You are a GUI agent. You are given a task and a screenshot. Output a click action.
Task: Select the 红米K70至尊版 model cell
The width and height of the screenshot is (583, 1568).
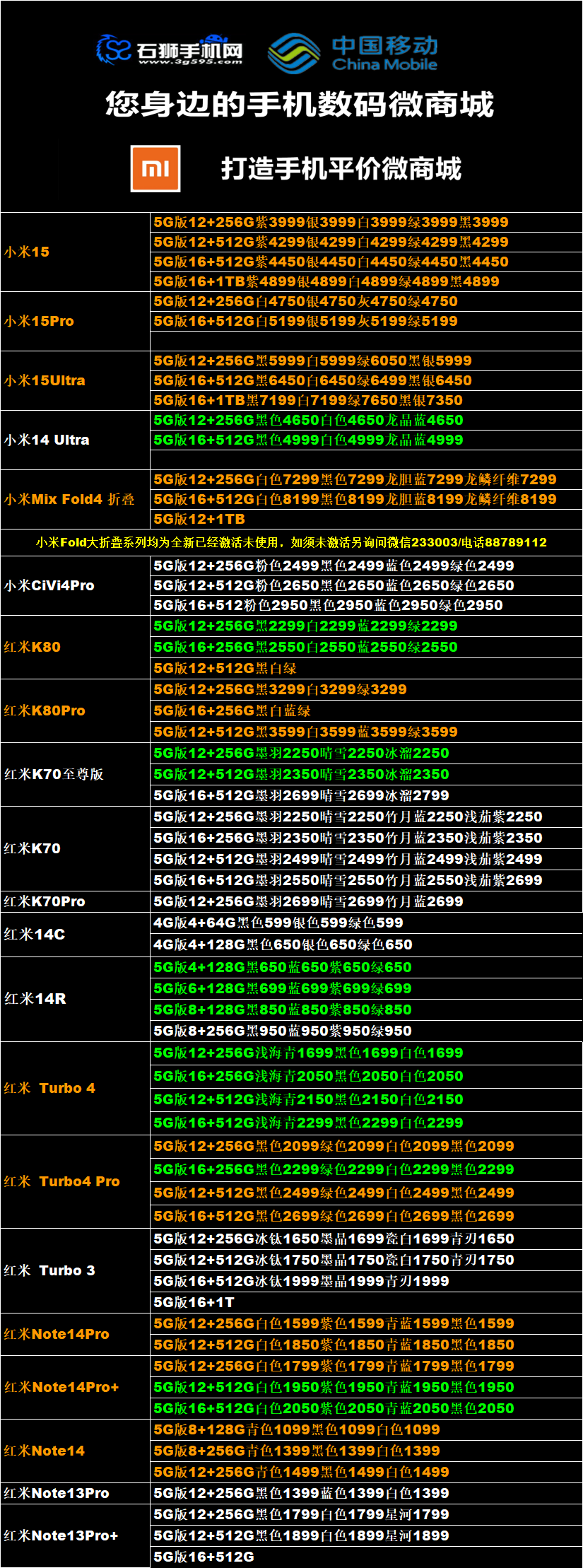point(75,774)
